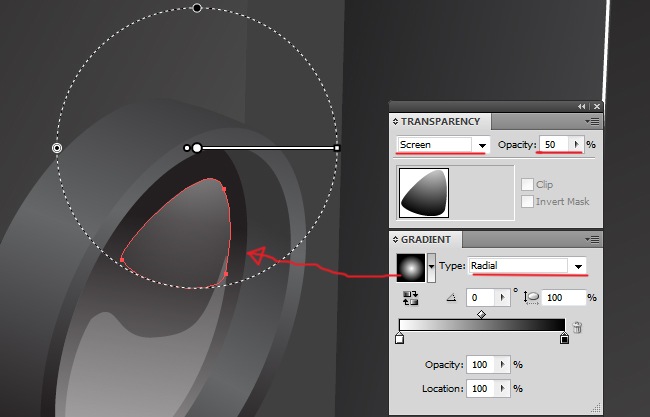Click the stop Opacity field showing 100
The height and width of the screenshot is (417, 650).
tap(481, 364)
